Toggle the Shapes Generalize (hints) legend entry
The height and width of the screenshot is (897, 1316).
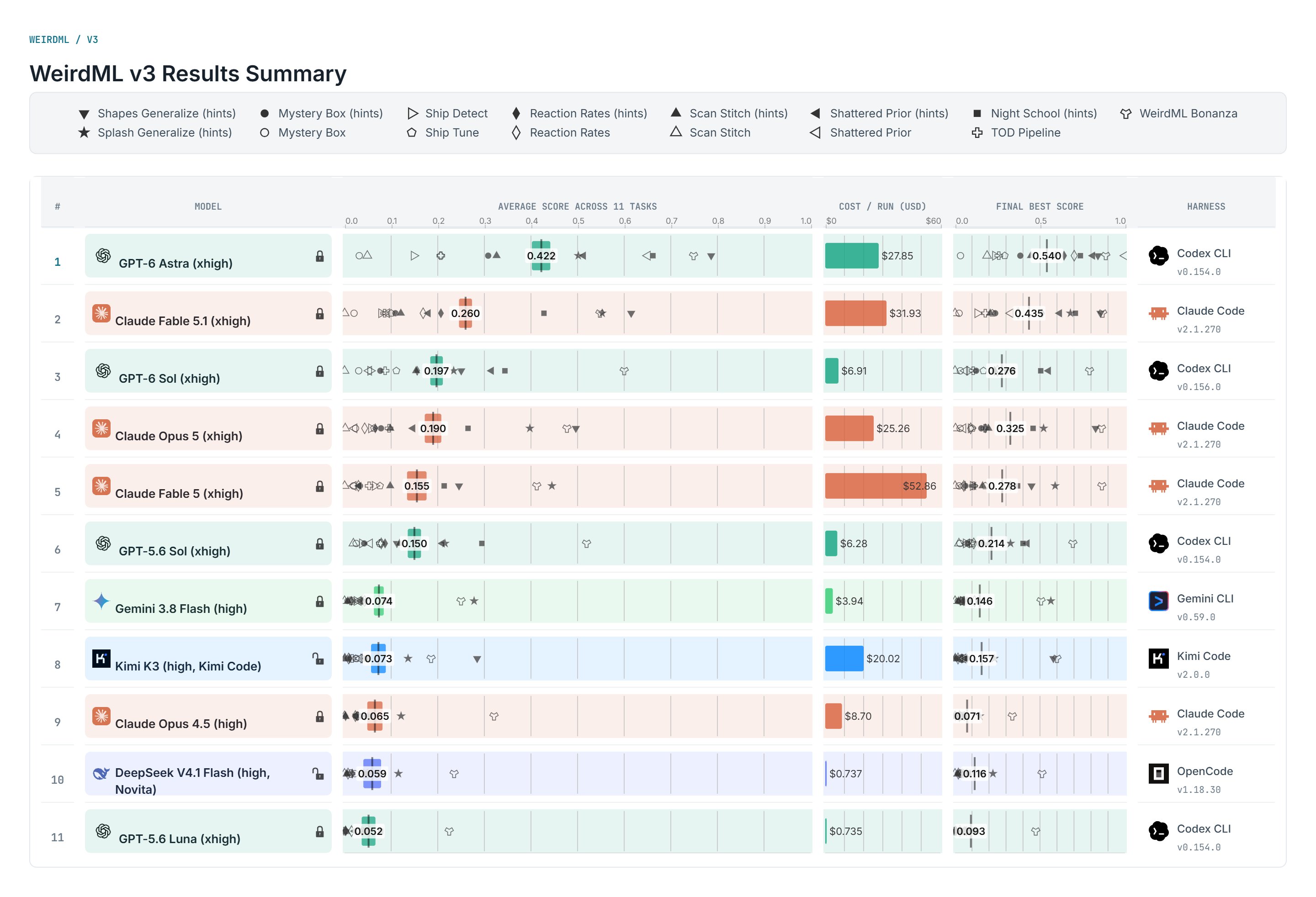[157, 113]
